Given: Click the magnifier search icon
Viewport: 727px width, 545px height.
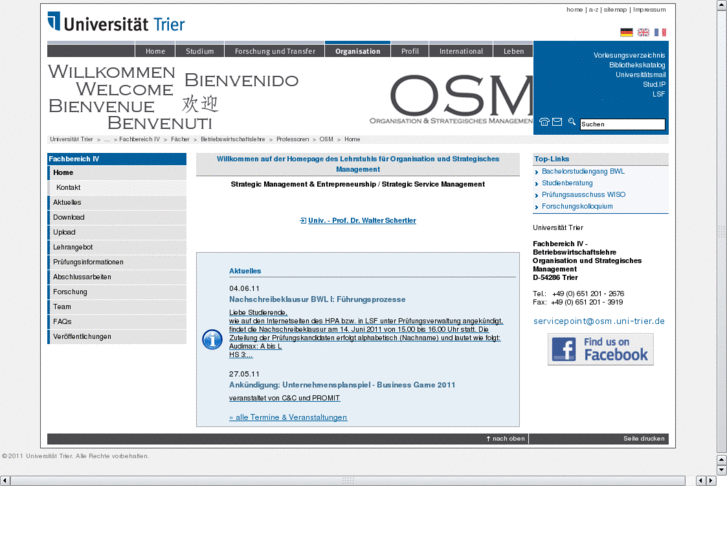Looking at the screenshot, I should coord(572,122).
